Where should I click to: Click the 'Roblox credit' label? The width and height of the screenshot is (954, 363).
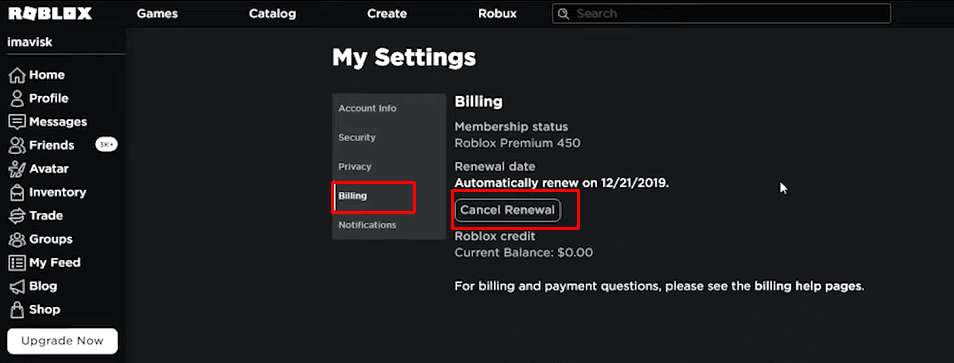click(x=495, y=237)
